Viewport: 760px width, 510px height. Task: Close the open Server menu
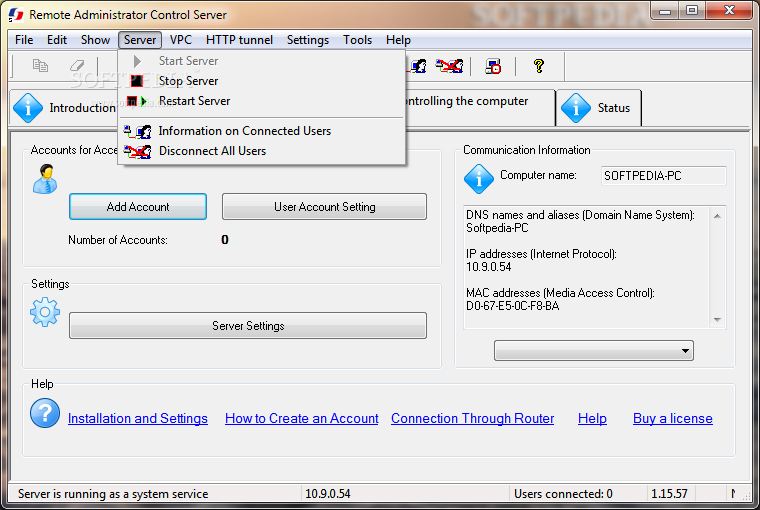(x=140, y=40)
